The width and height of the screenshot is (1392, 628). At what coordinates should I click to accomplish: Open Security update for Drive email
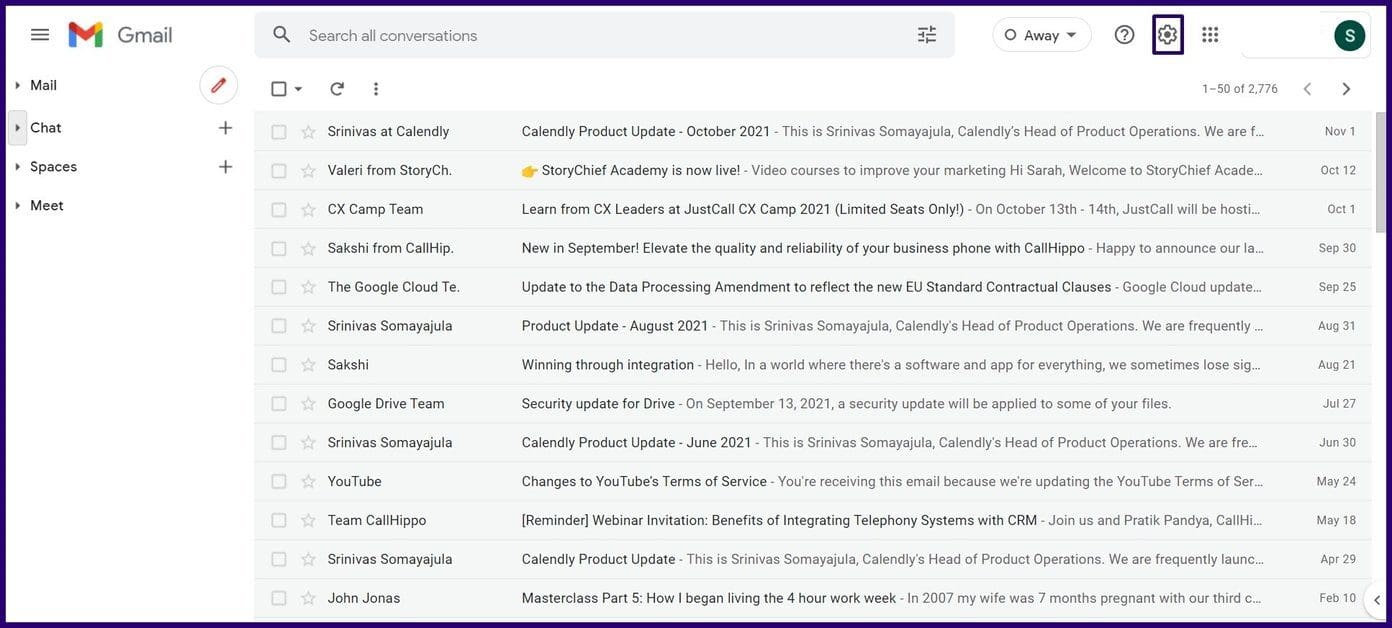point(813,404)
